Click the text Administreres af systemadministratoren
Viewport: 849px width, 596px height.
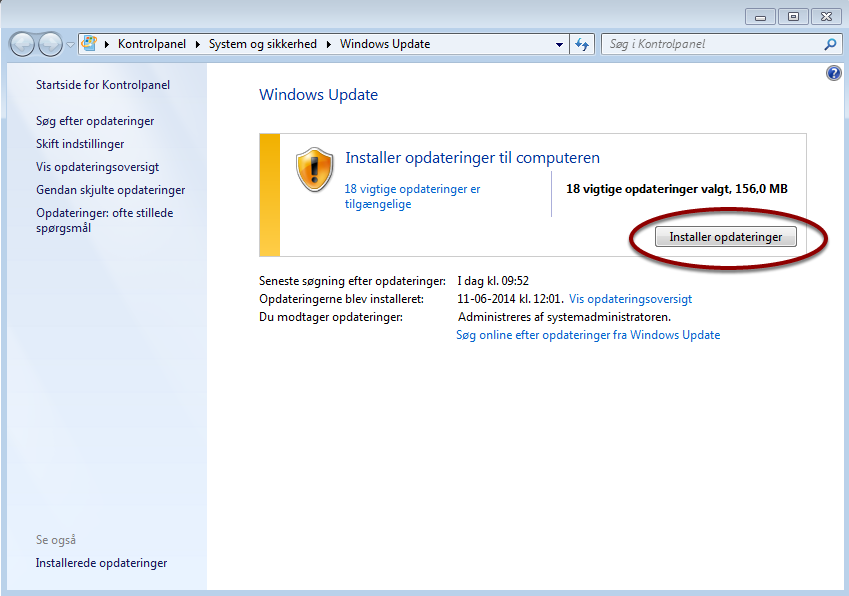coord(564,317)
